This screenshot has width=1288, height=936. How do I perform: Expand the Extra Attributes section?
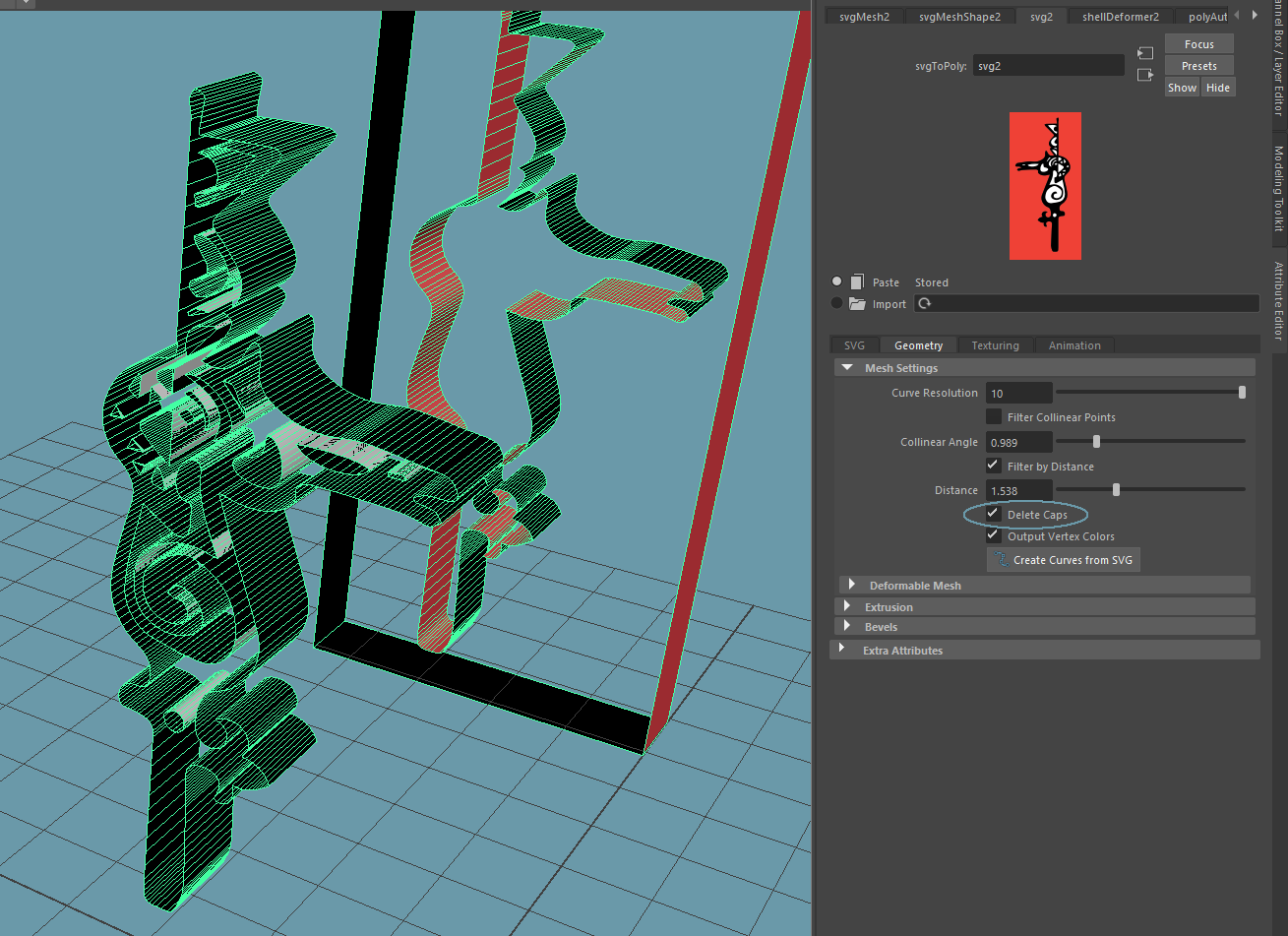[842, 650]
